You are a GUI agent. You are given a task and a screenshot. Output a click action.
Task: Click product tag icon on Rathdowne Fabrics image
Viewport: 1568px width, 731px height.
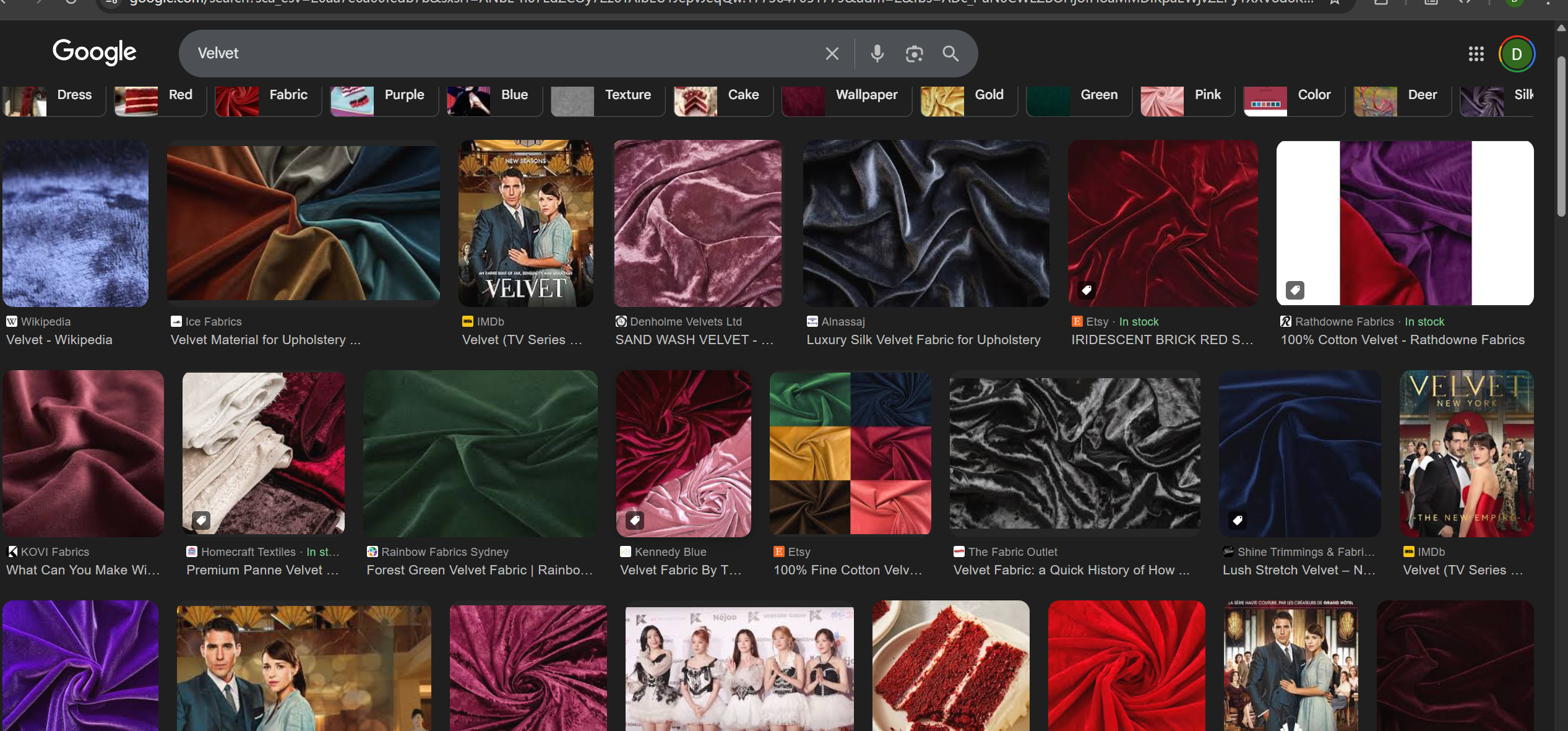1294,290
